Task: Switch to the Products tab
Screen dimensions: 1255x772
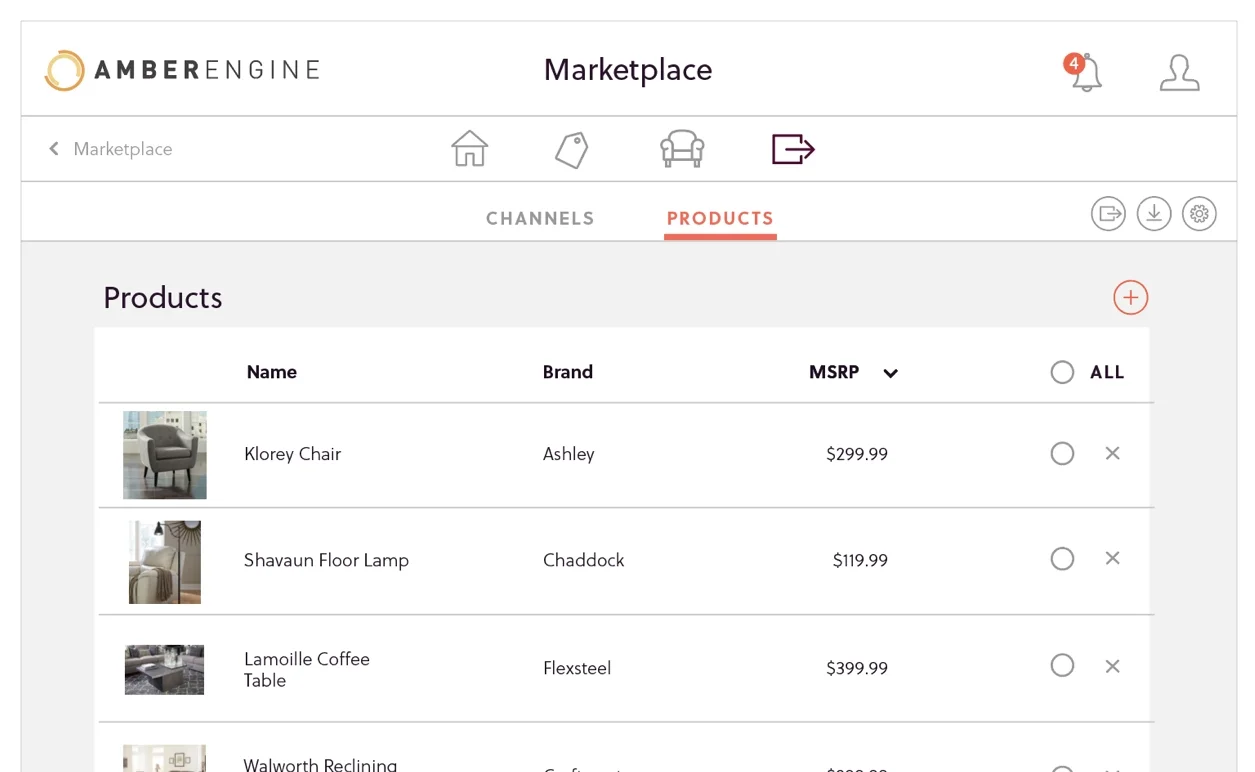Action: click(x=720, y=218)
